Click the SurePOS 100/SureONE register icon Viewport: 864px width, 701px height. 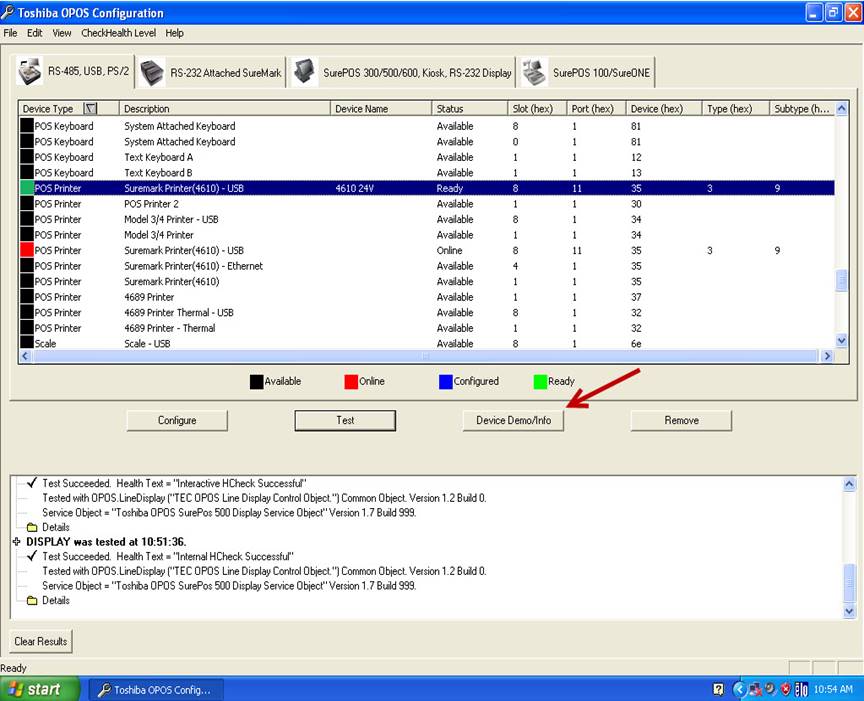534,72
